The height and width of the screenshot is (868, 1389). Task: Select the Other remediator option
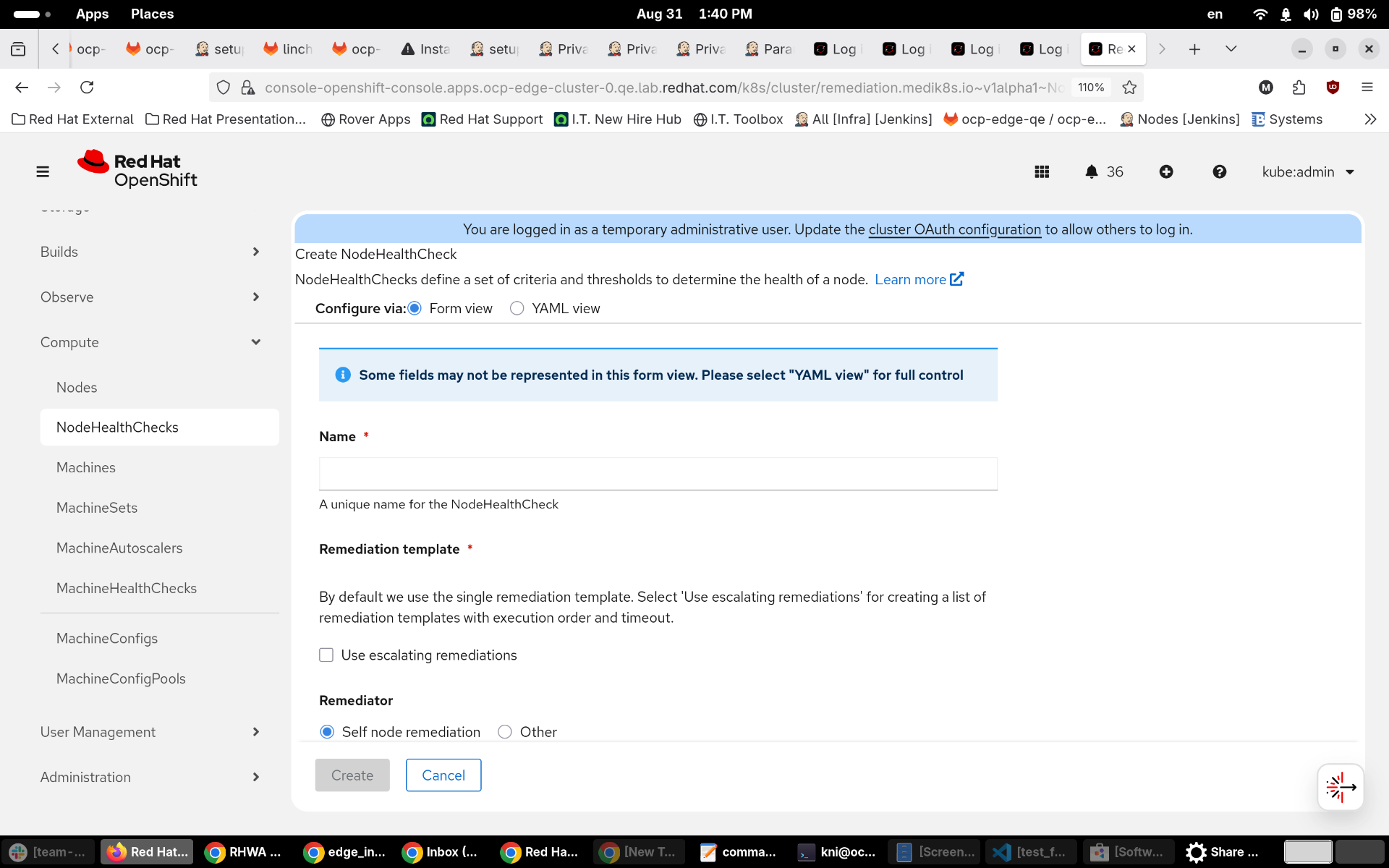pos(505,732)
